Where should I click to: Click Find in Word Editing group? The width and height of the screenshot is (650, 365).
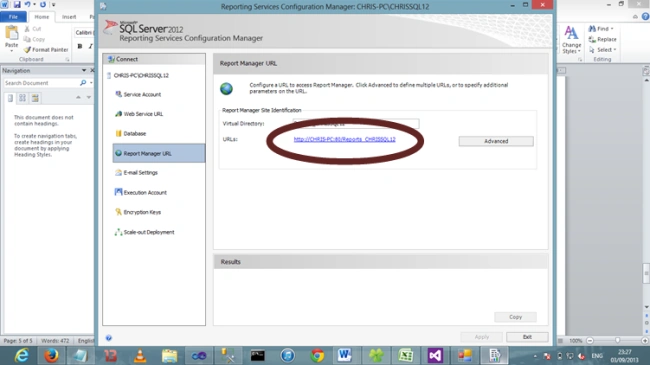[601, 29]
